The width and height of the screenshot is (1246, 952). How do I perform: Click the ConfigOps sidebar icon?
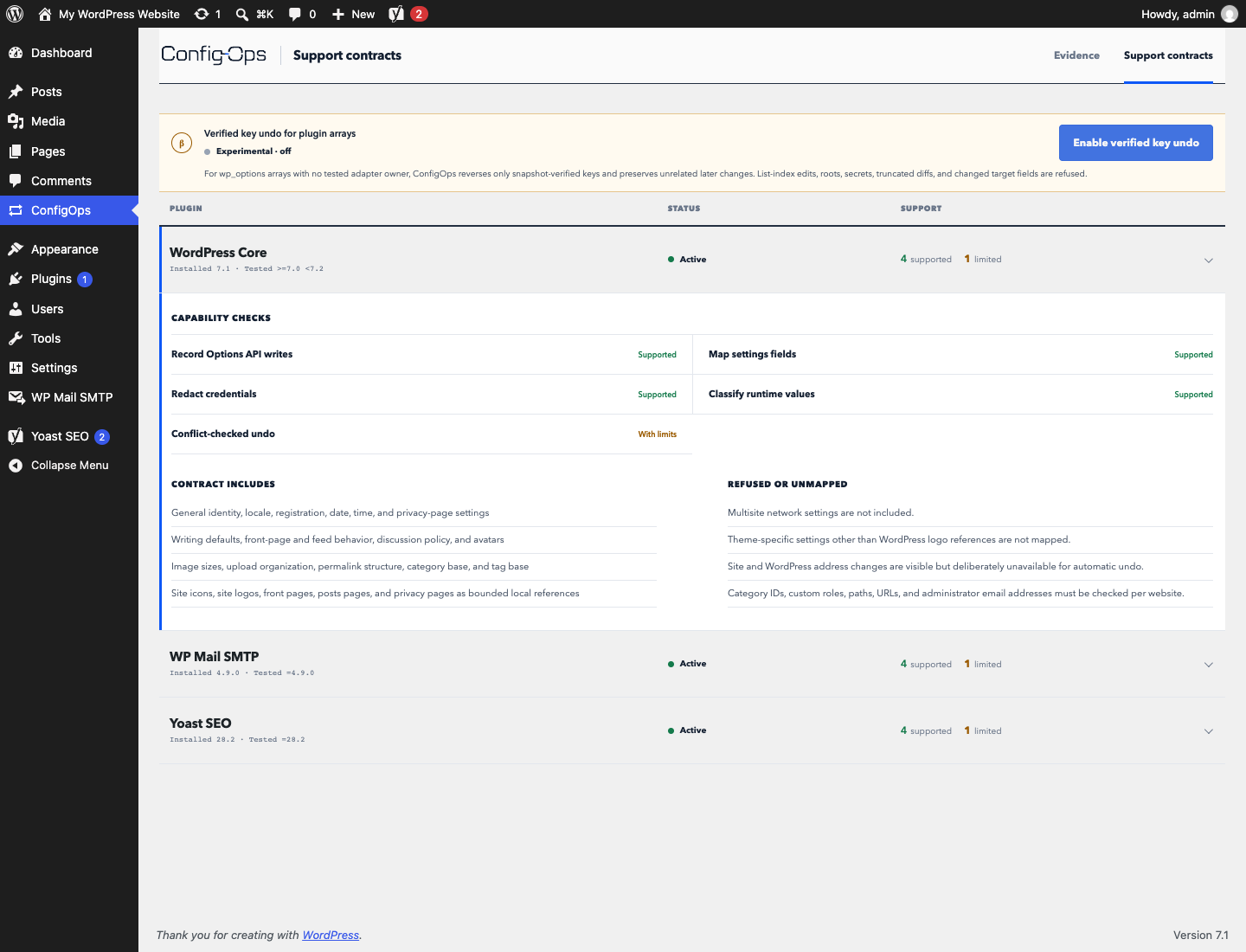pyautogui.click(x=16, y=210)
